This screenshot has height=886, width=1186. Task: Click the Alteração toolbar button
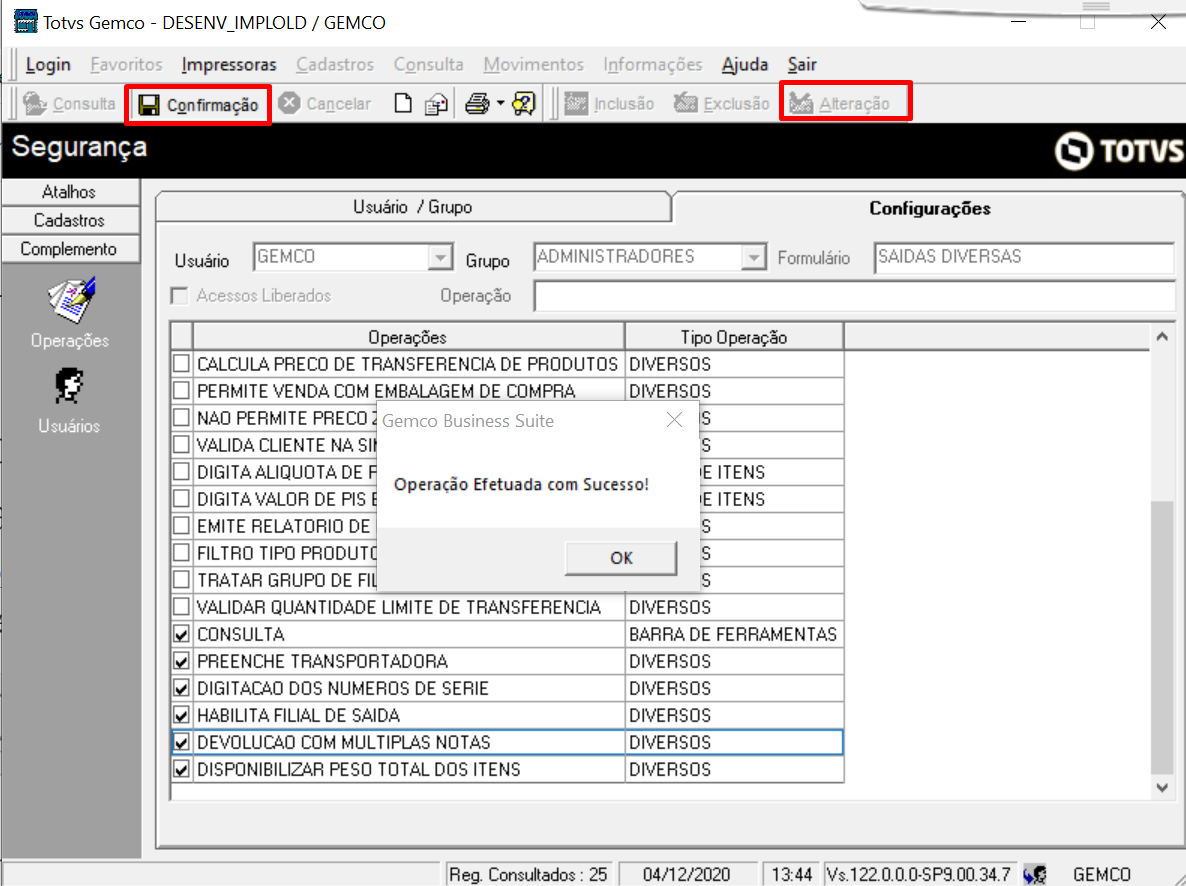[x=840, y=104]
